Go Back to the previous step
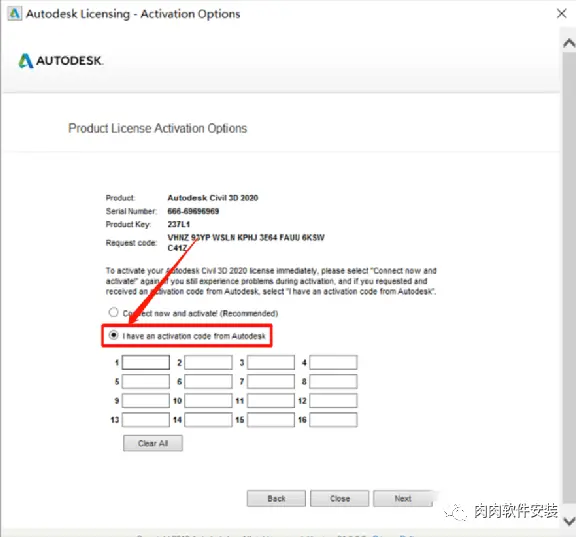 276,498
